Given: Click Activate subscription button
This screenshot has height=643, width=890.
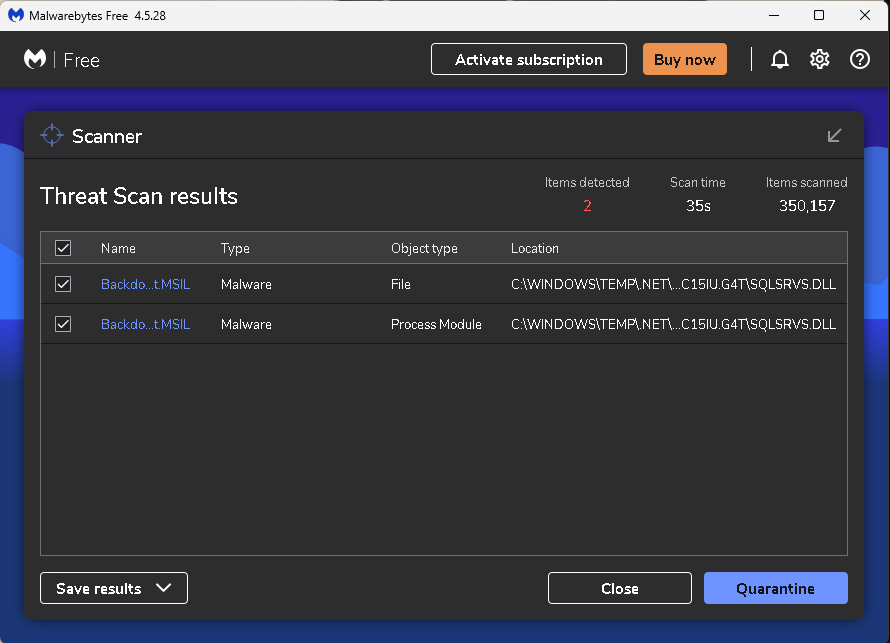Looking at the screenshot, I should (528, 59).
